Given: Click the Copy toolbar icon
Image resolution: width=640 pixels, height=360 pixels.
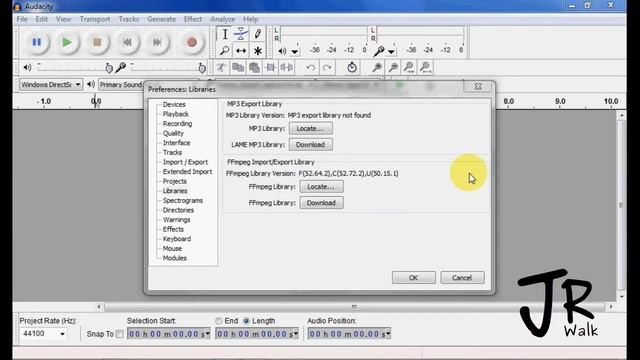Looking at the screenshot, I should (x=238, y=67).
